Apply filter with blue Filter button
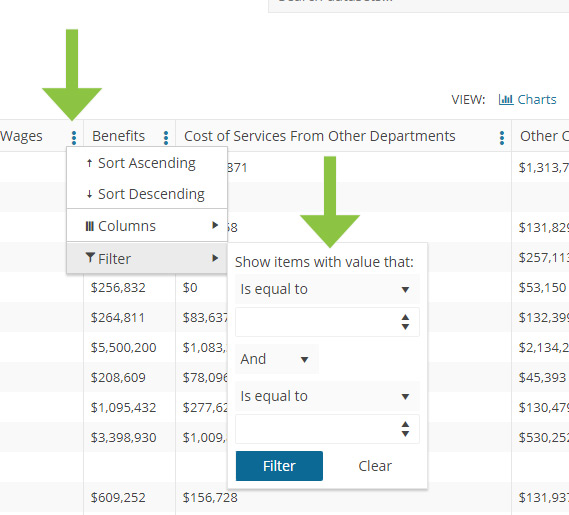The height and width of the screenshot is (515, 569). click(x=279, y=466)
